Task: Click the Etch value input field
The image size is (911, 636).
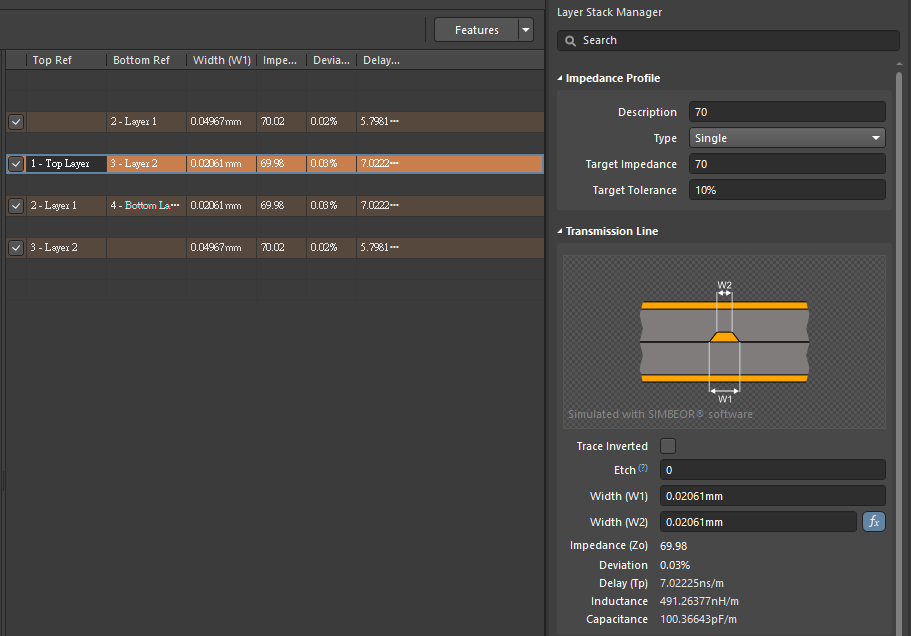Action: pyautogui.click(x=772, y=470)
